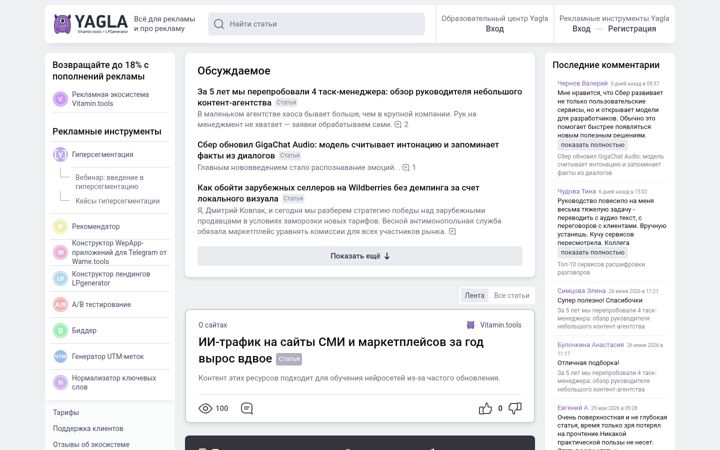
Task: Open the ИИ-трафик на сайты СМИ article title
Action: (x=341, y=350)
